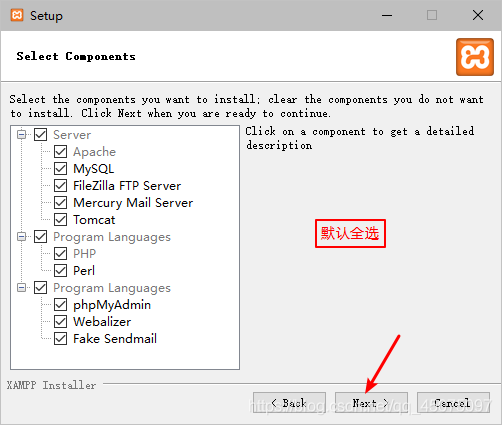Select the PHP label
The image size is (502, 425).
85,254
